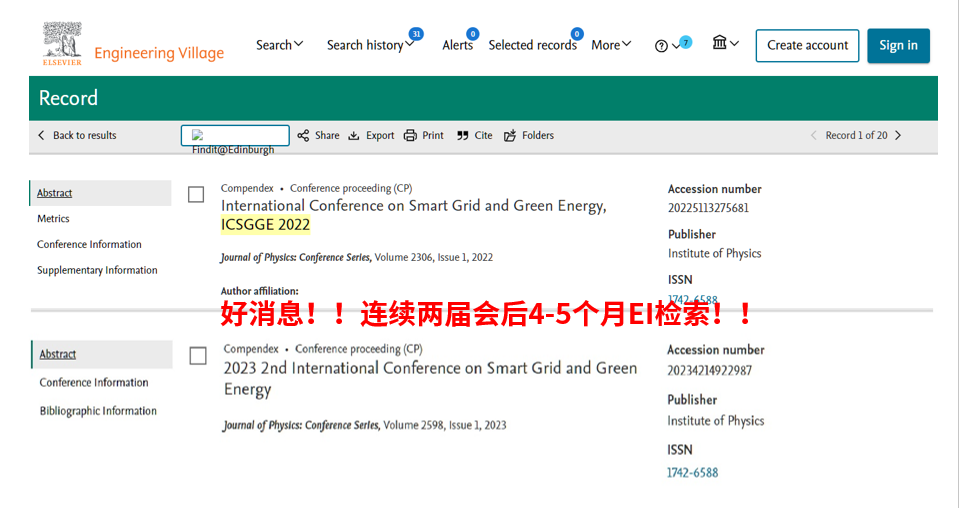Click the Share icon
Image resolution: width=959 pixels, height=508 pixels.
pyautogui.click(x=303, y=135)
